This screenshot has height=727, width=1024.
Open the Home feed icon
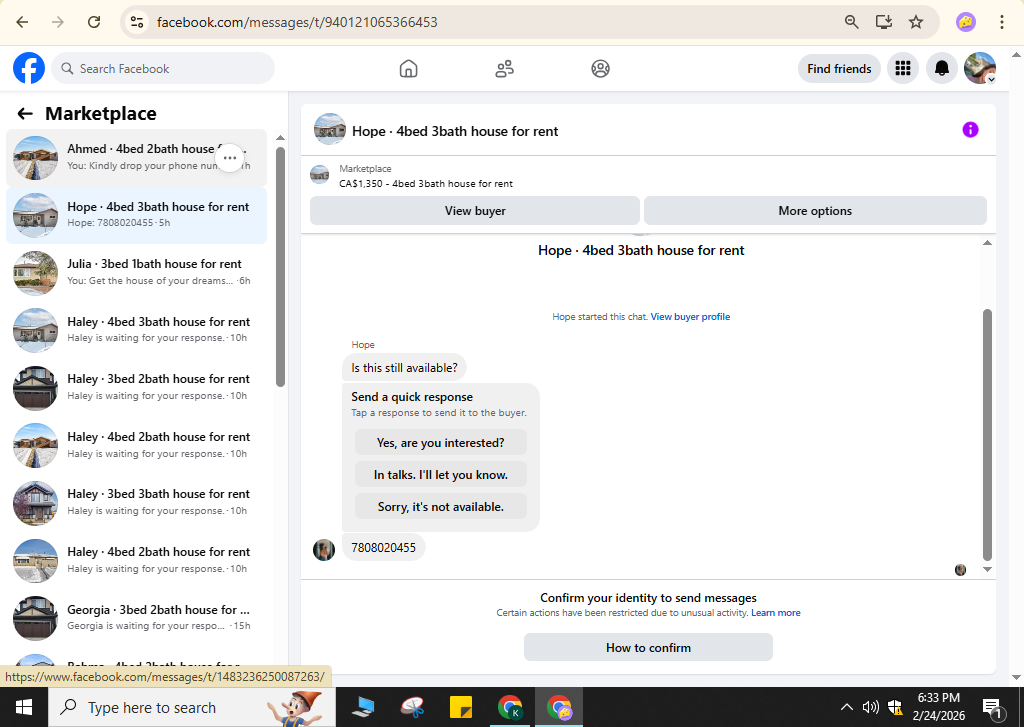pos(408,69)
